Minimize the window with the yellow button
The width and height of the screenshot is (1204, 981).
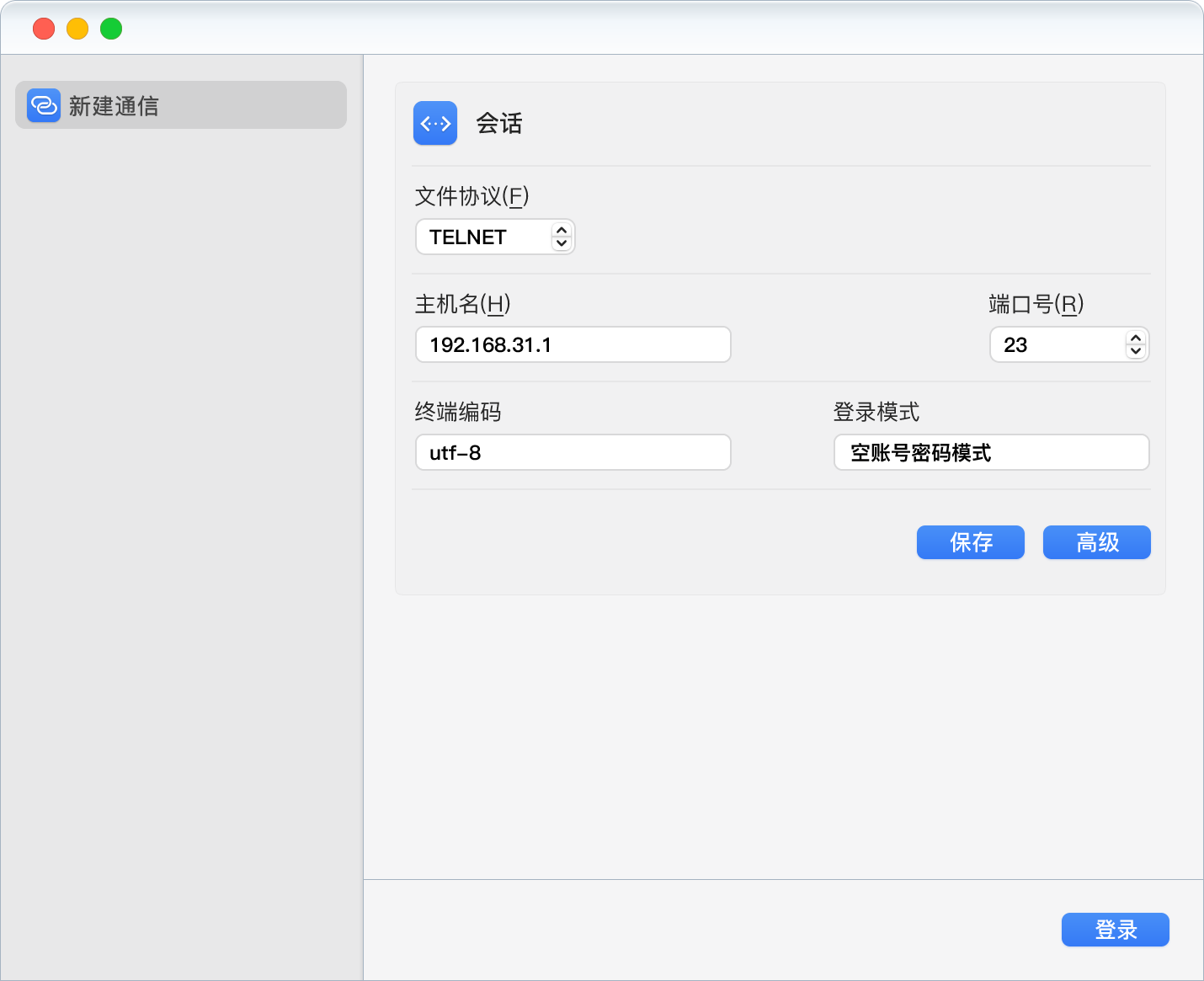(x=77, y=29)
